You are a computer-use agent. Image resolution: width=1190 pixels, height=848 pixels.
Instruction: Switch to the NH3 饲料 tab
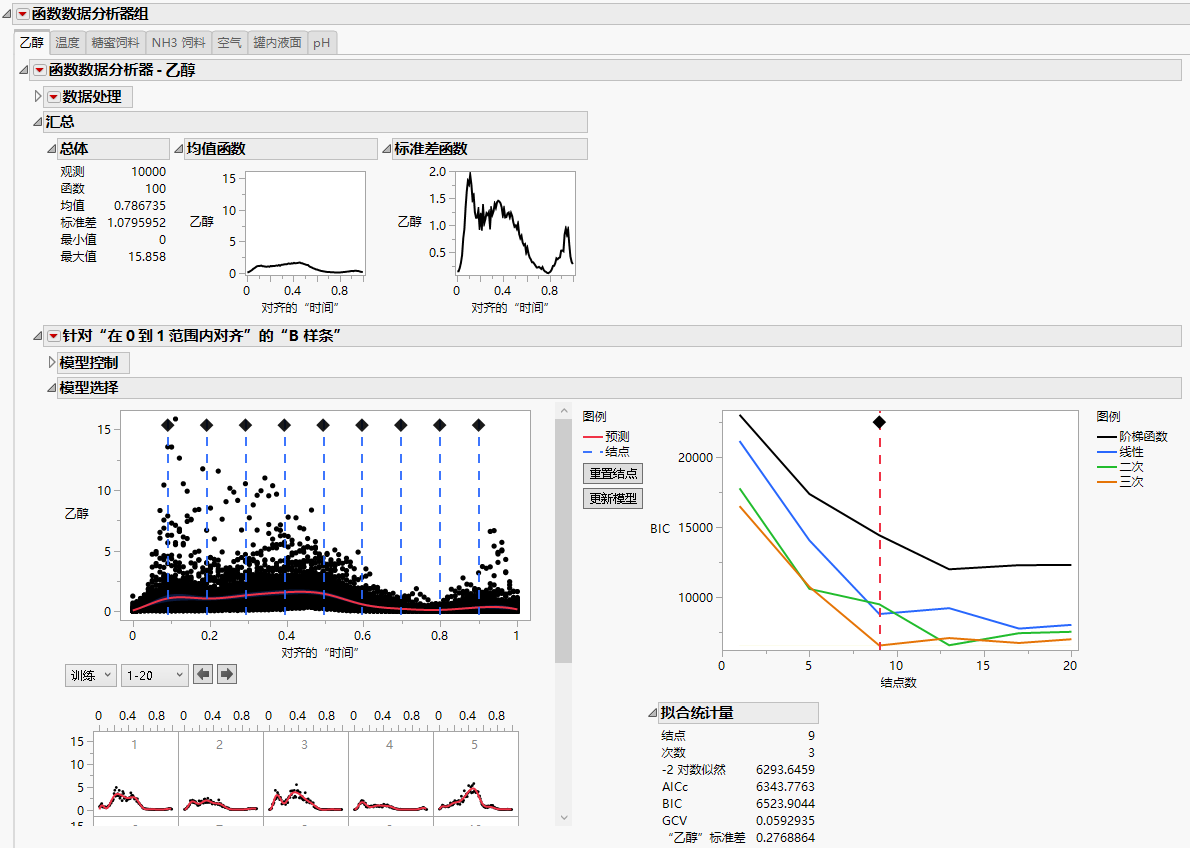tap(179, 43)
